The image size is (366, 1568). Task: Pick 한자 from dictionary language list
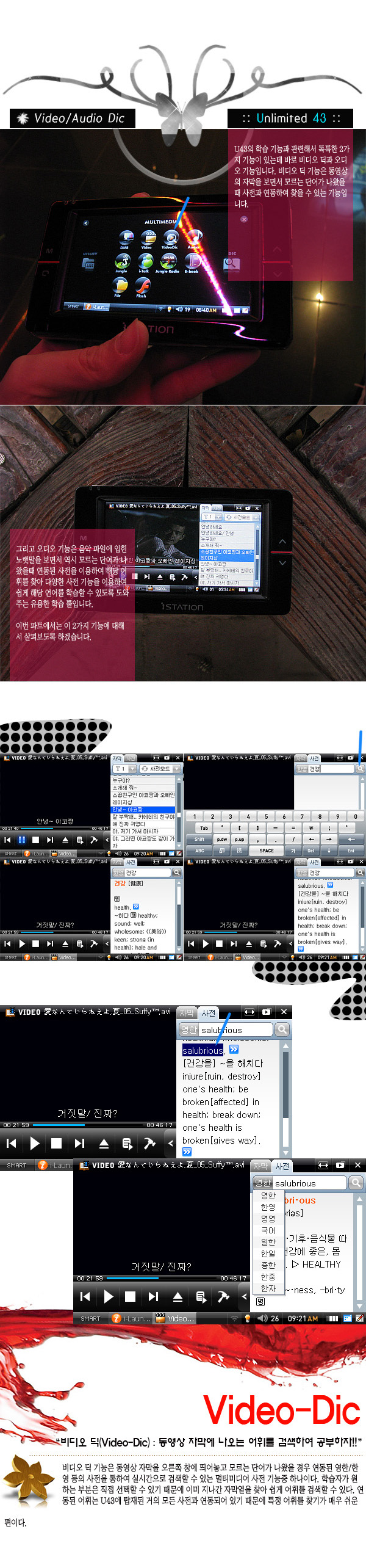(268, 1288)
